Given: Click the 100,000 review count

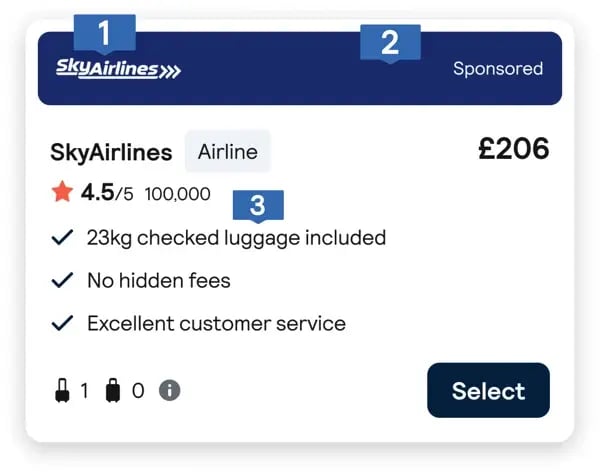Looking at the screenshot, I should pos(178,194).
